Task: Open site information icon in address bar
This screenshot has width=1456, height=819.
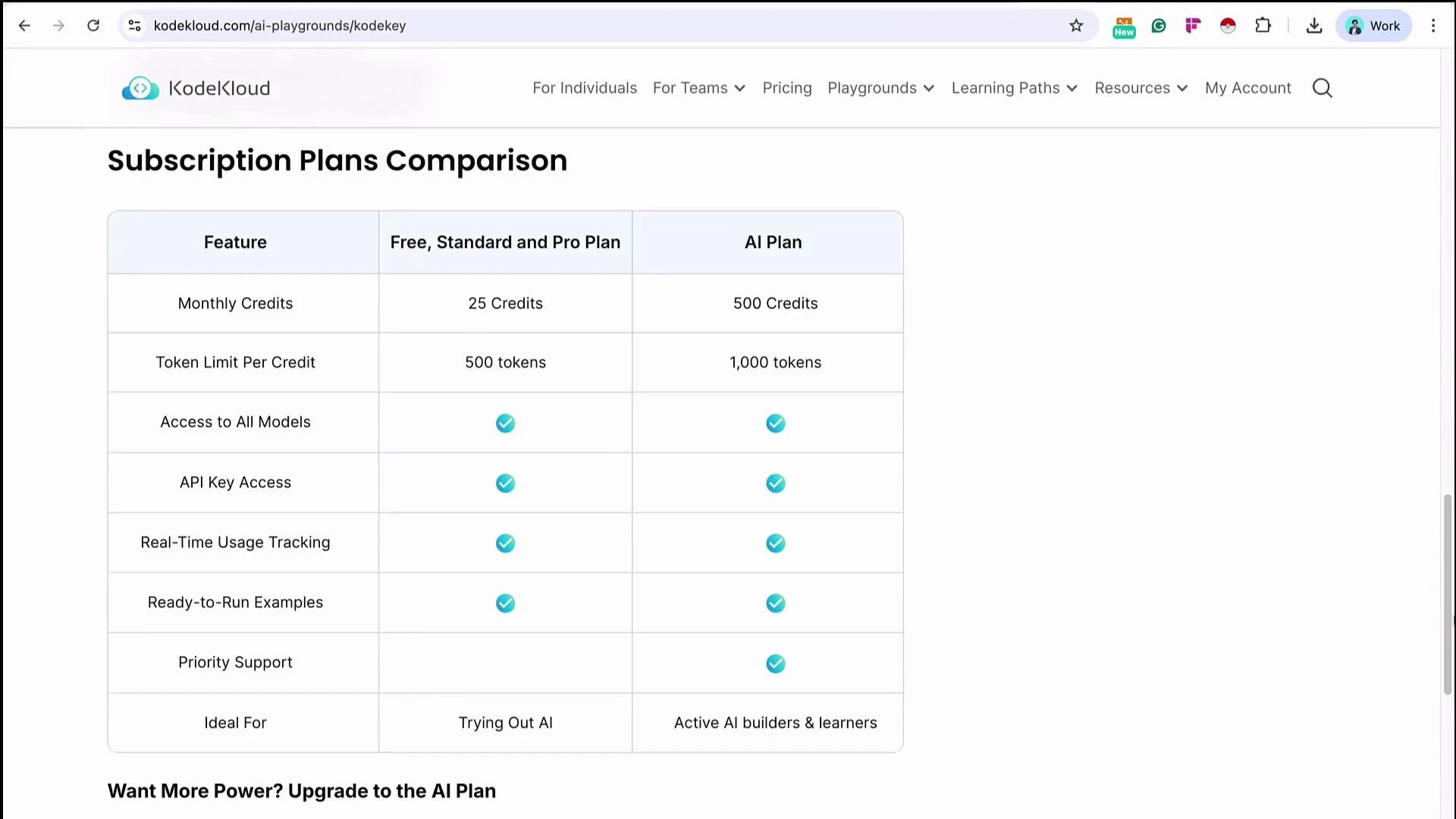Action: [134, 26]
